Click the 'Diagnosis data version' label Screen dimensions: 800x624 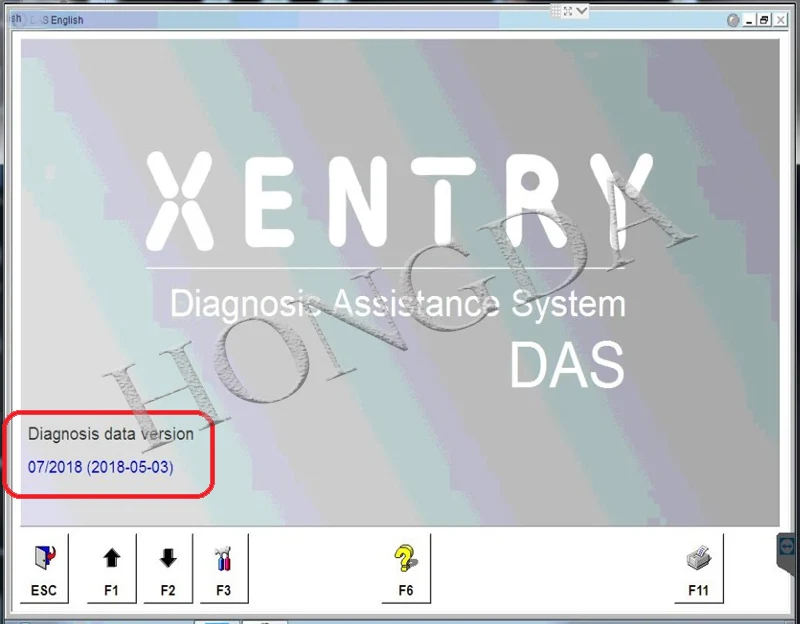pyautogui.click(x=111, y=434)
